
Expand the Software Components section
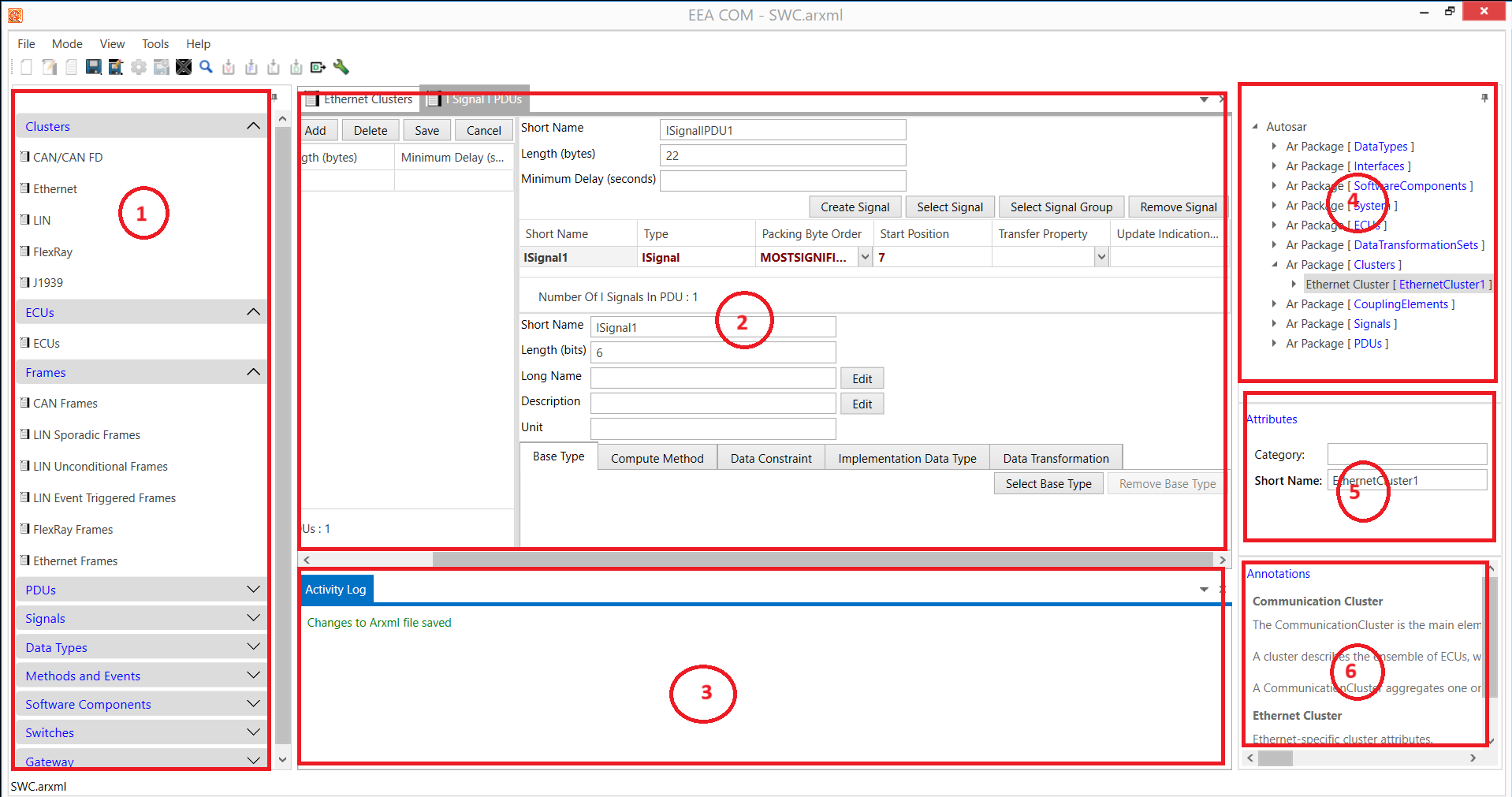coord(253,704)
